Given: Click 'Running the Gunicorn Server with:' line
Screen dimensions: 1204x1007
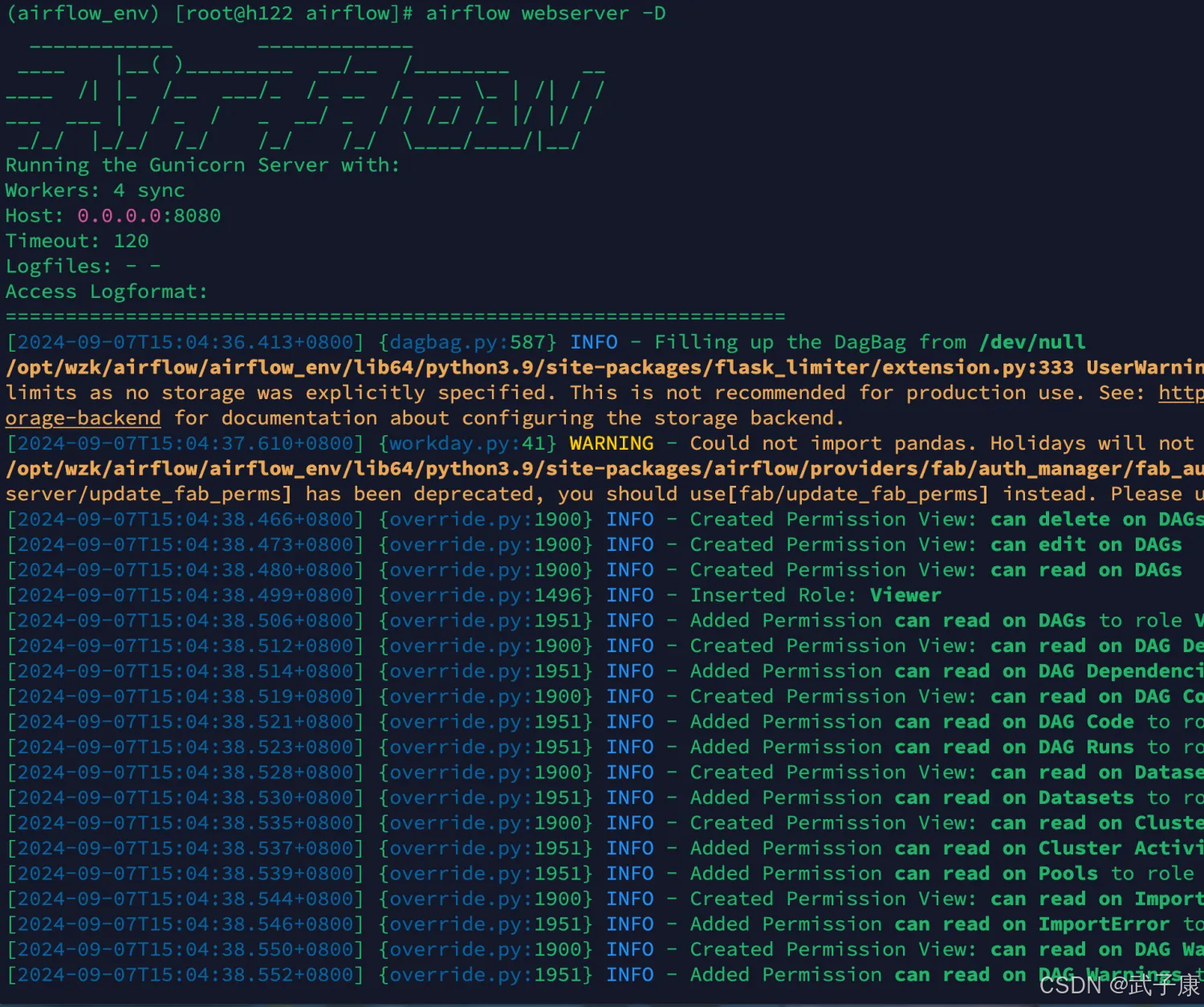Looking at the screenshot, I should coord(203,165).
